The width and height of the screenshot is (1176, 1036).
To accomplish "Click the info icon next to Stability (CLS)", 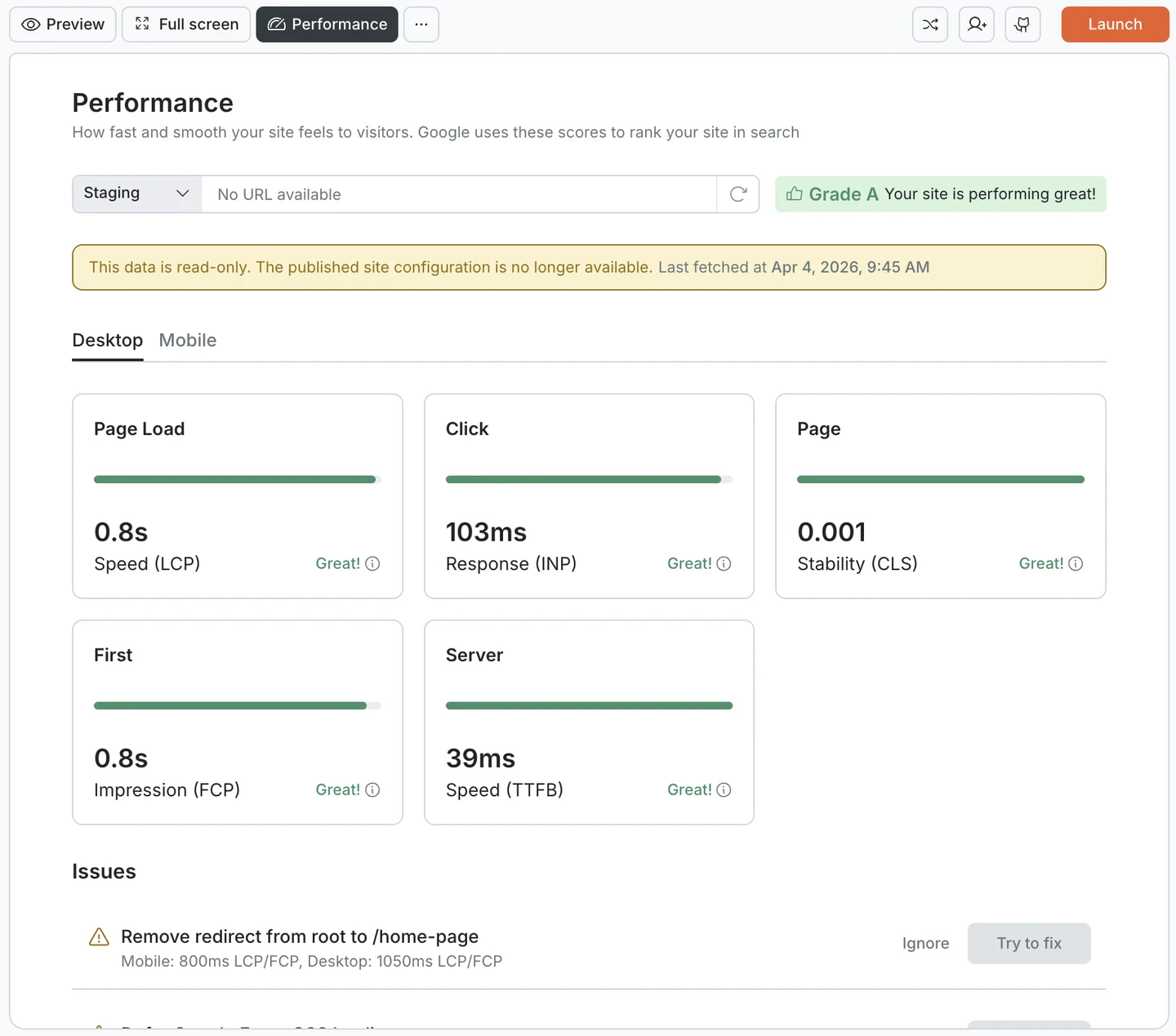I will [x=1076, y=563].
